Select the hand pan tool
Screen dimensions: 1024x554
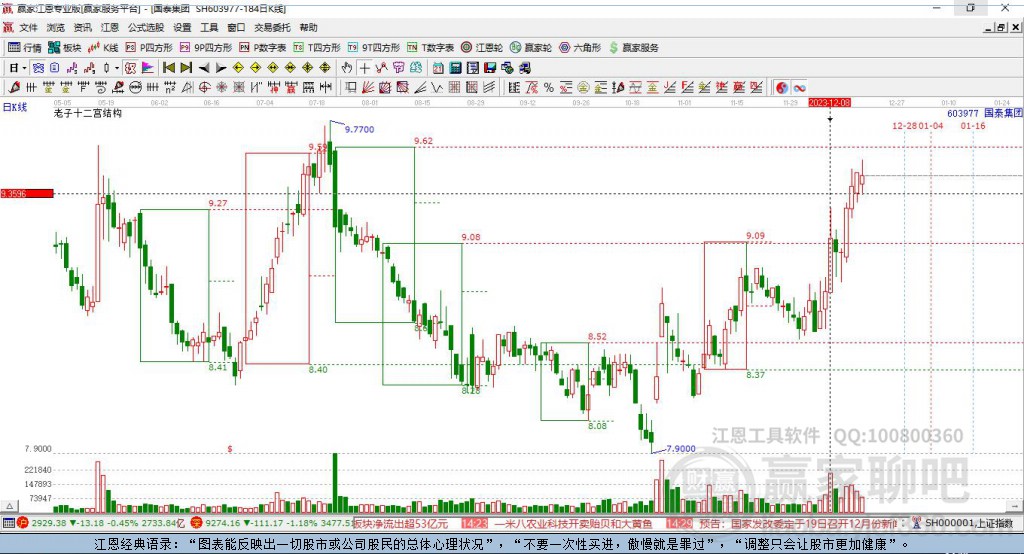pyautogui.click(x=347, y=67)
